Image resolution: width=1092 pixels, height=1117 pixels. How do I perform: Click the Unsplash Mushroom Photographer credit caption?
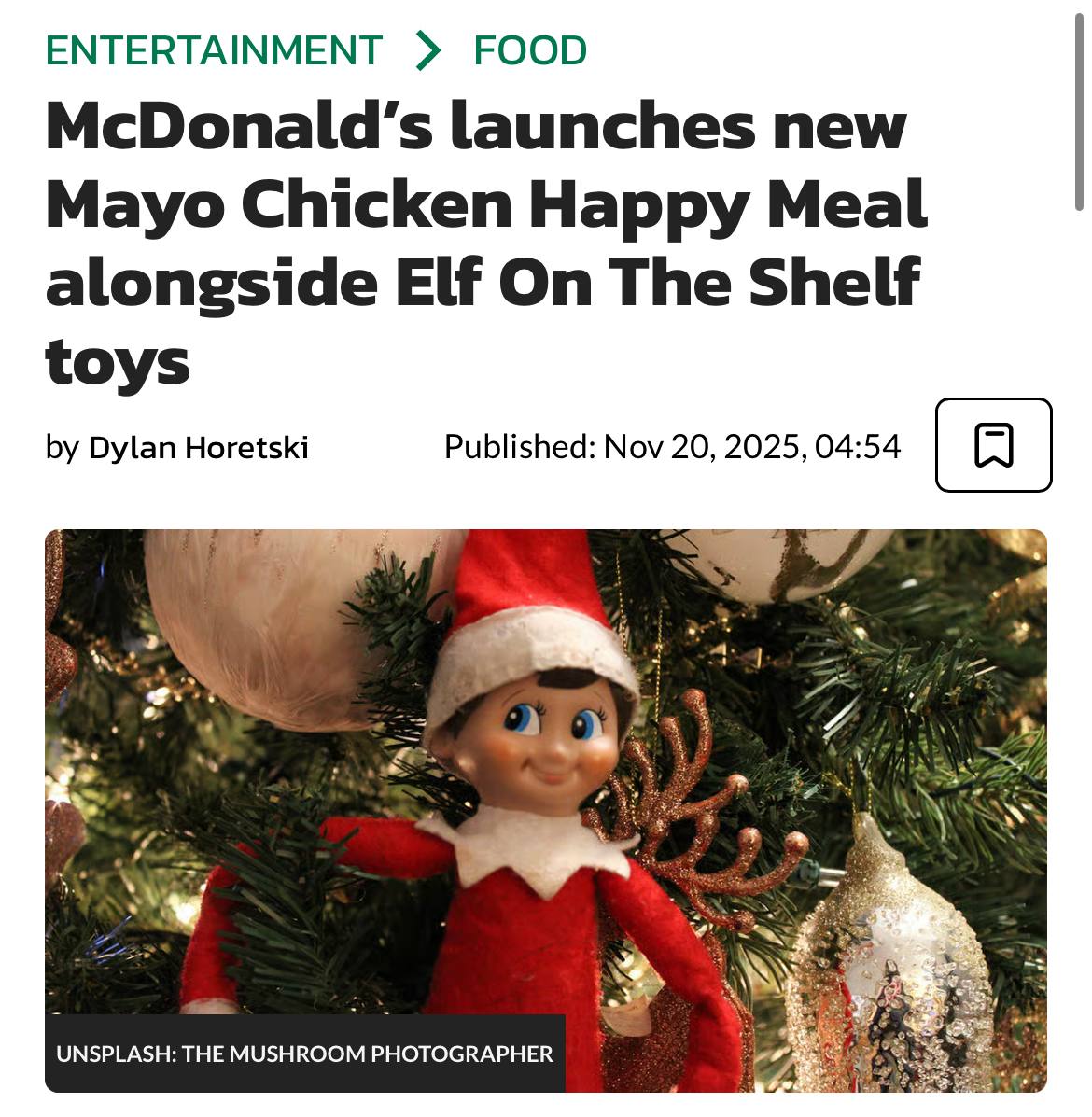pos(305,1054)
